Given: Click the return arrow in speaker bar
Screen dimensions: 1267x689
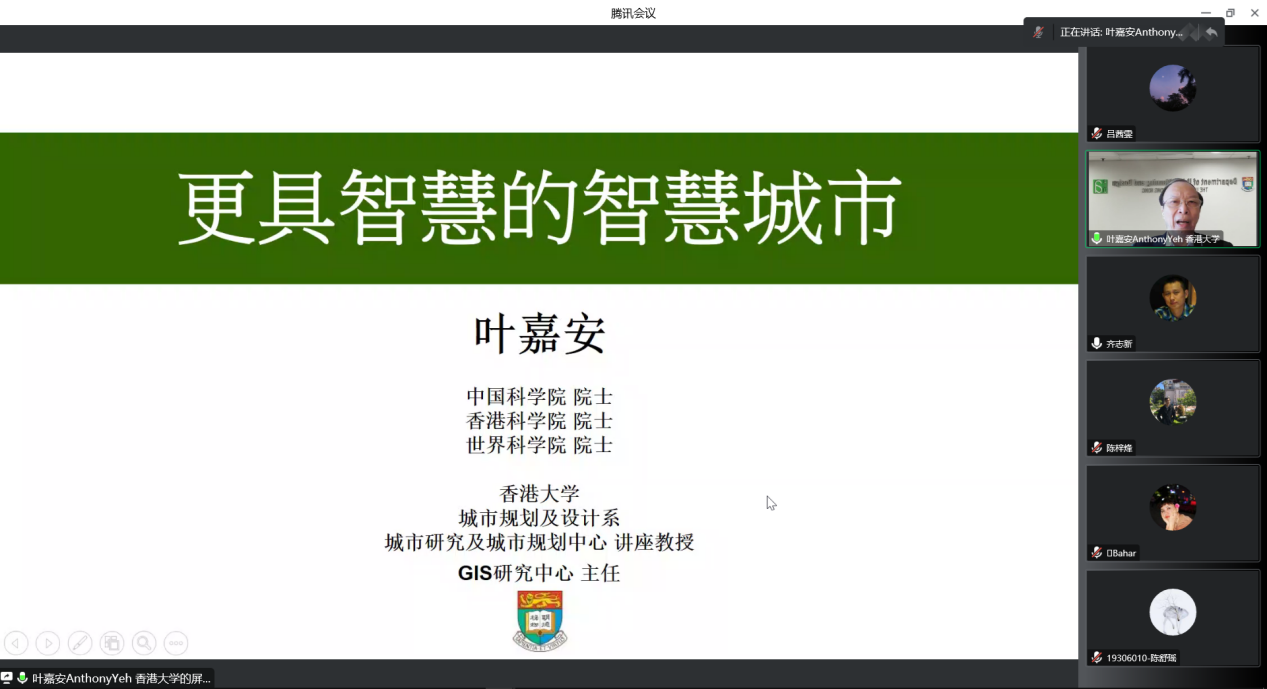Looking at the screenshot, I should (x=1211, y=32).
